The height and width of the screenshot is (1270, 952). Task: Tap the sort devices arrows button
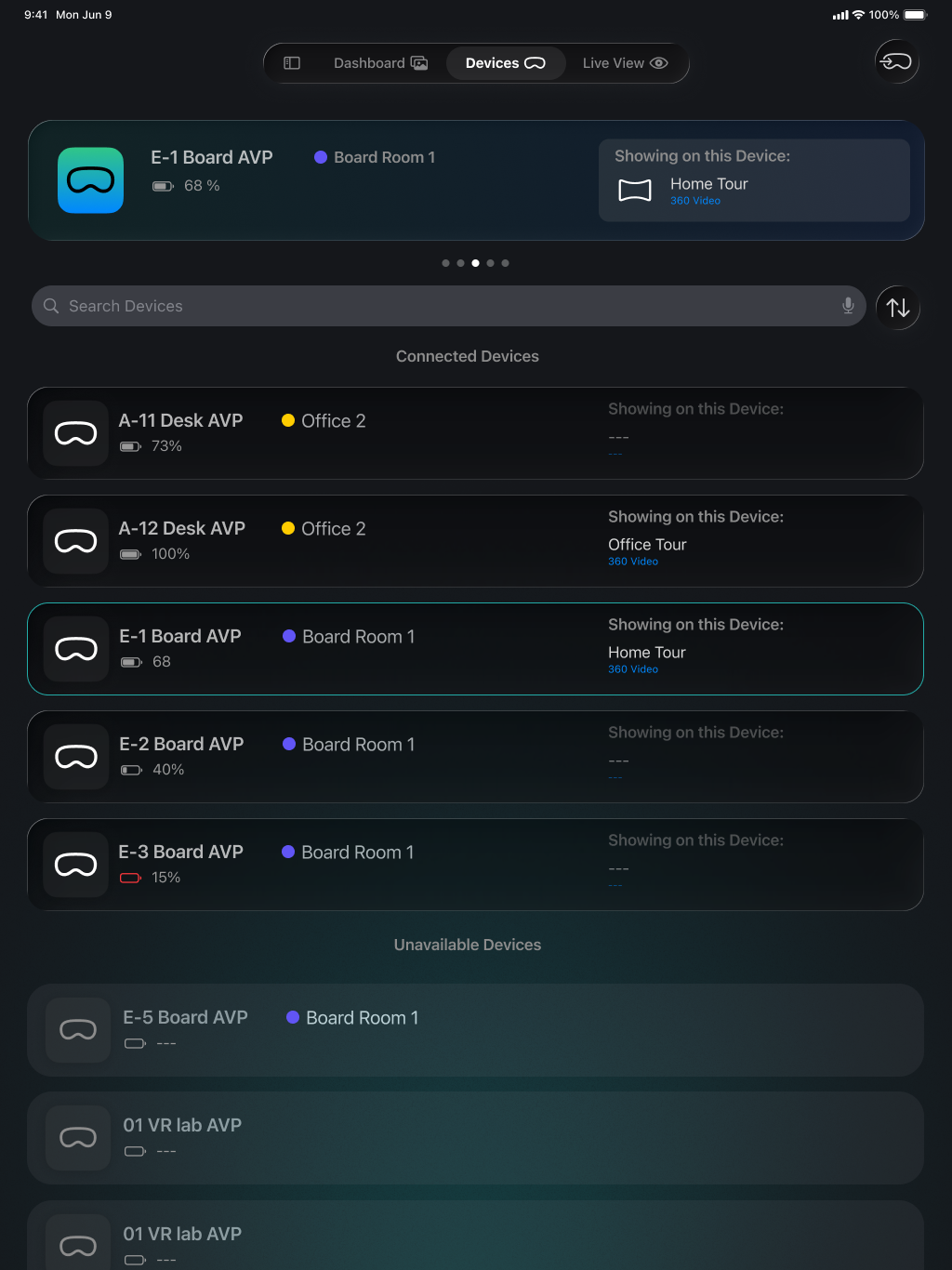(x=897, y=307)
